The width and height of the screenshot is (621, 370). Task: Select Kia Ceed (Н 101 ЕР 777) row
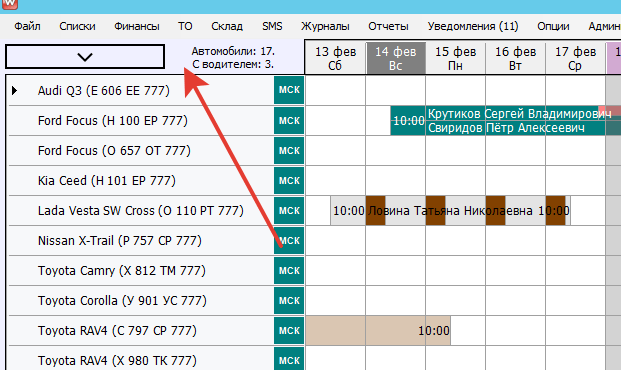[141, 181]
